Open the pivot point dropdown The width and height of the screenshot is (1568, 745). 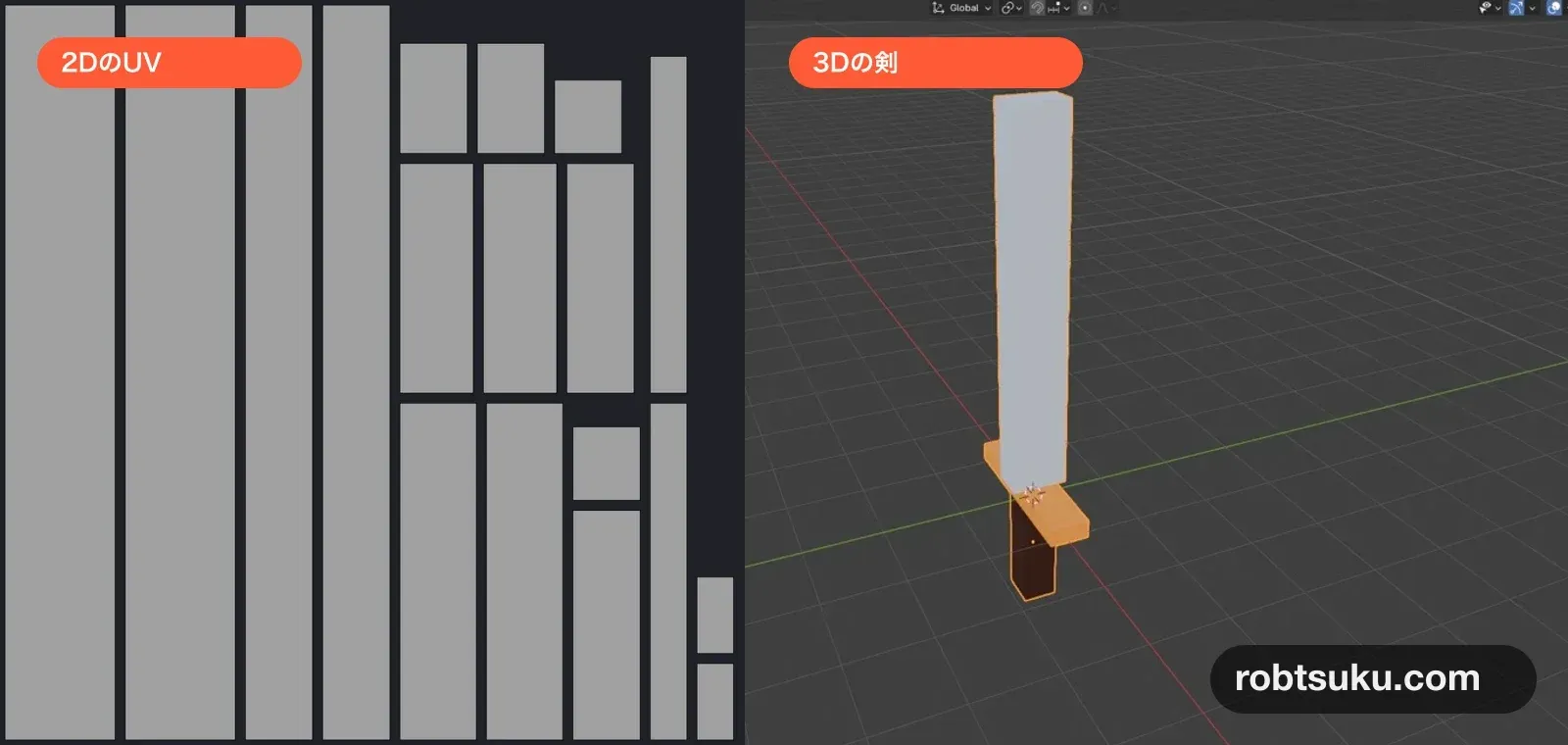click(x=1011, y=8)
